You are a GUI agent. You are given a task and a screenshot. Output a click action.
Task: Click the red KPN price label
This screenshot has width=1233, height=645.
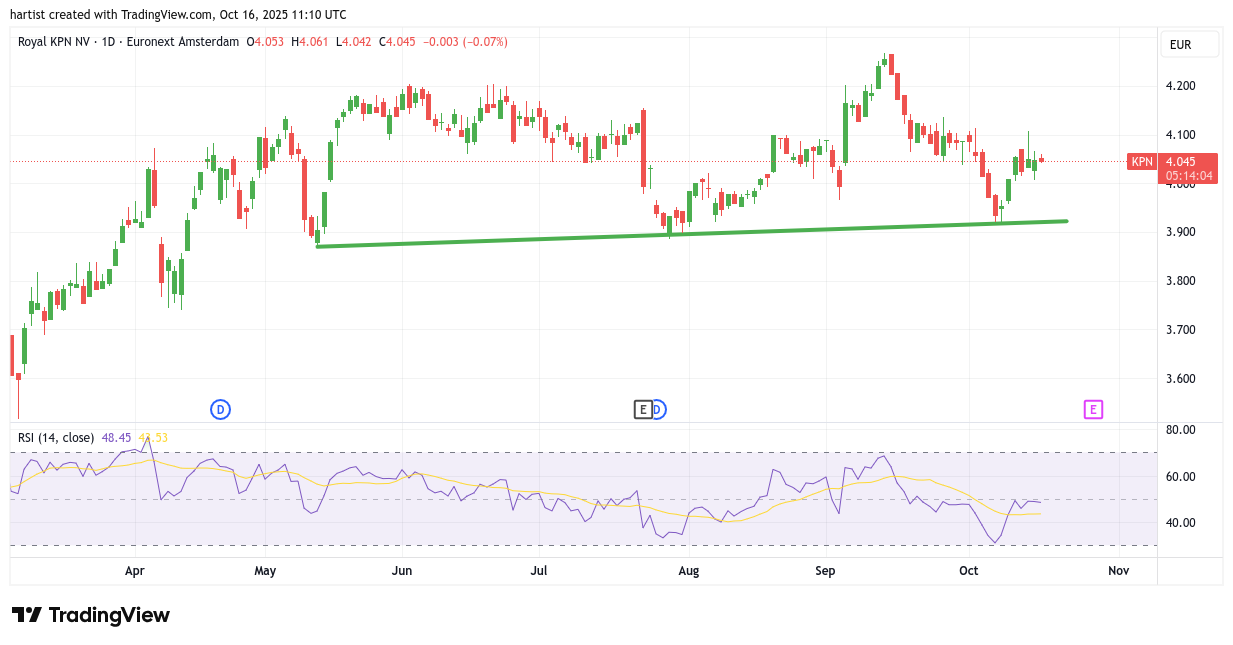pos(1141,161)
